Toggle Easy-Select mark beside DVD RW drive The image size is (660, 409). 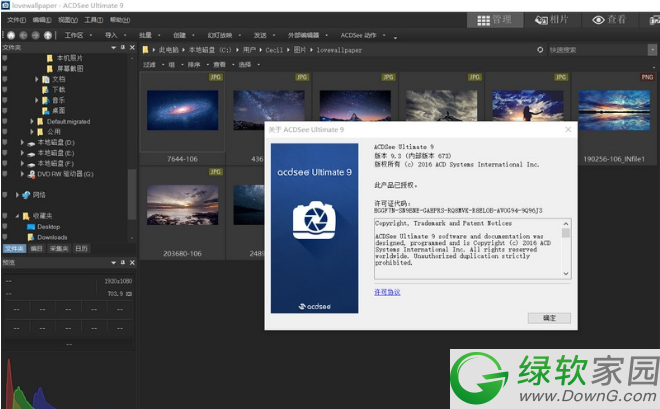click(5, 174)
